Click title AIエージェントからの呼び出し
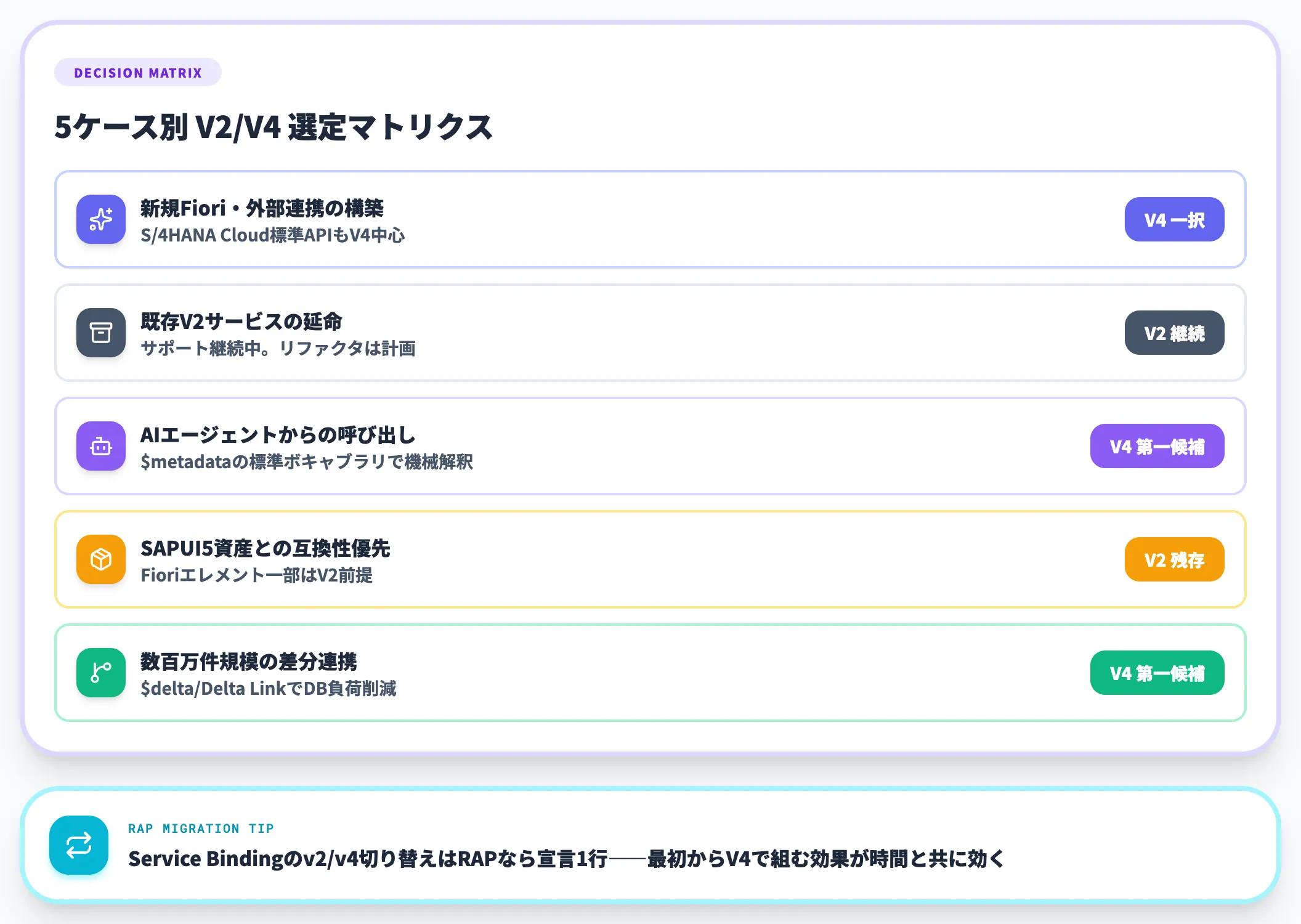The image size is (1301, 924). click(278, 435)
